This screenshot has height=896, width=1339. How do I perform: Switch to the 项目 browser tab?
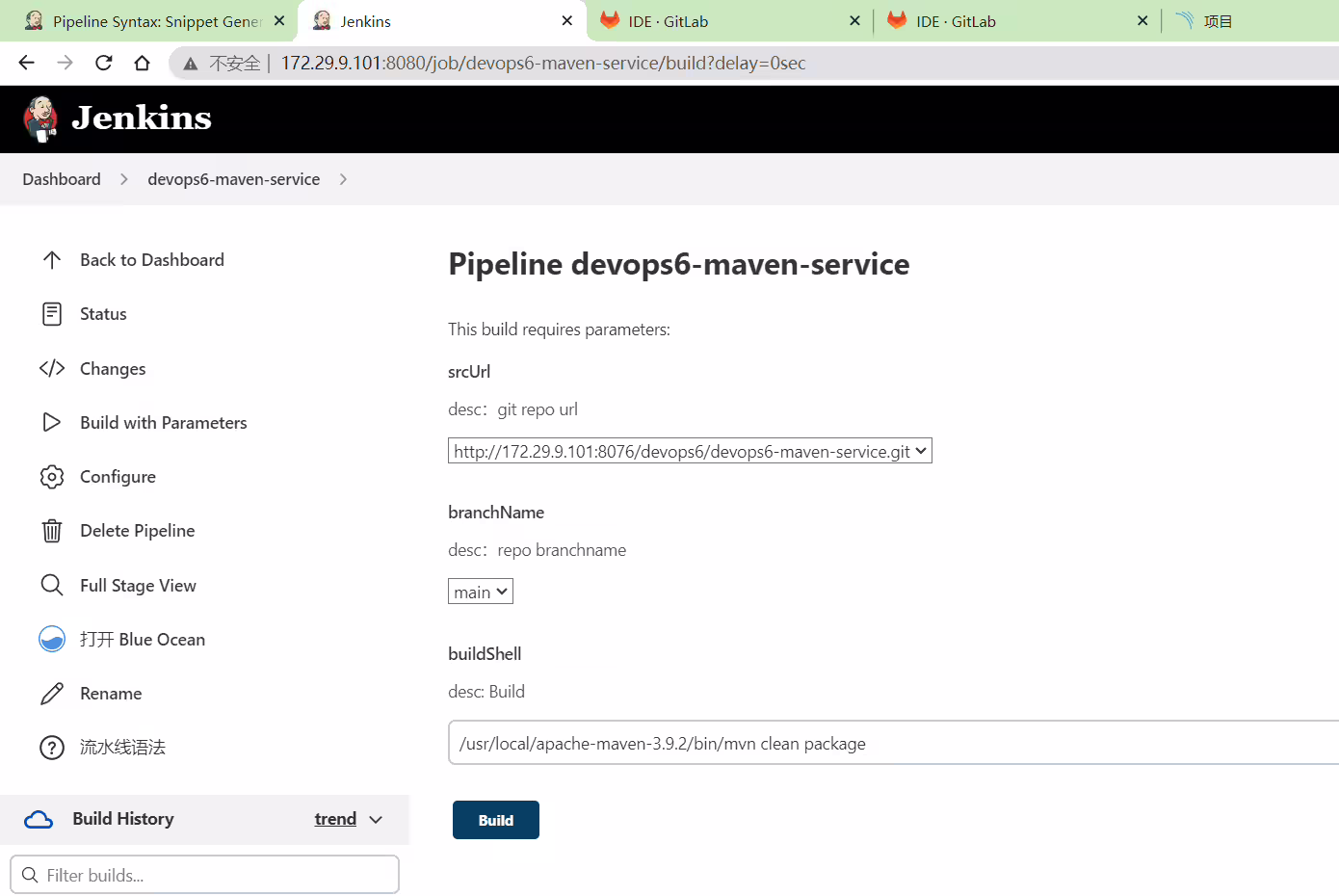tap(1251, 21)
